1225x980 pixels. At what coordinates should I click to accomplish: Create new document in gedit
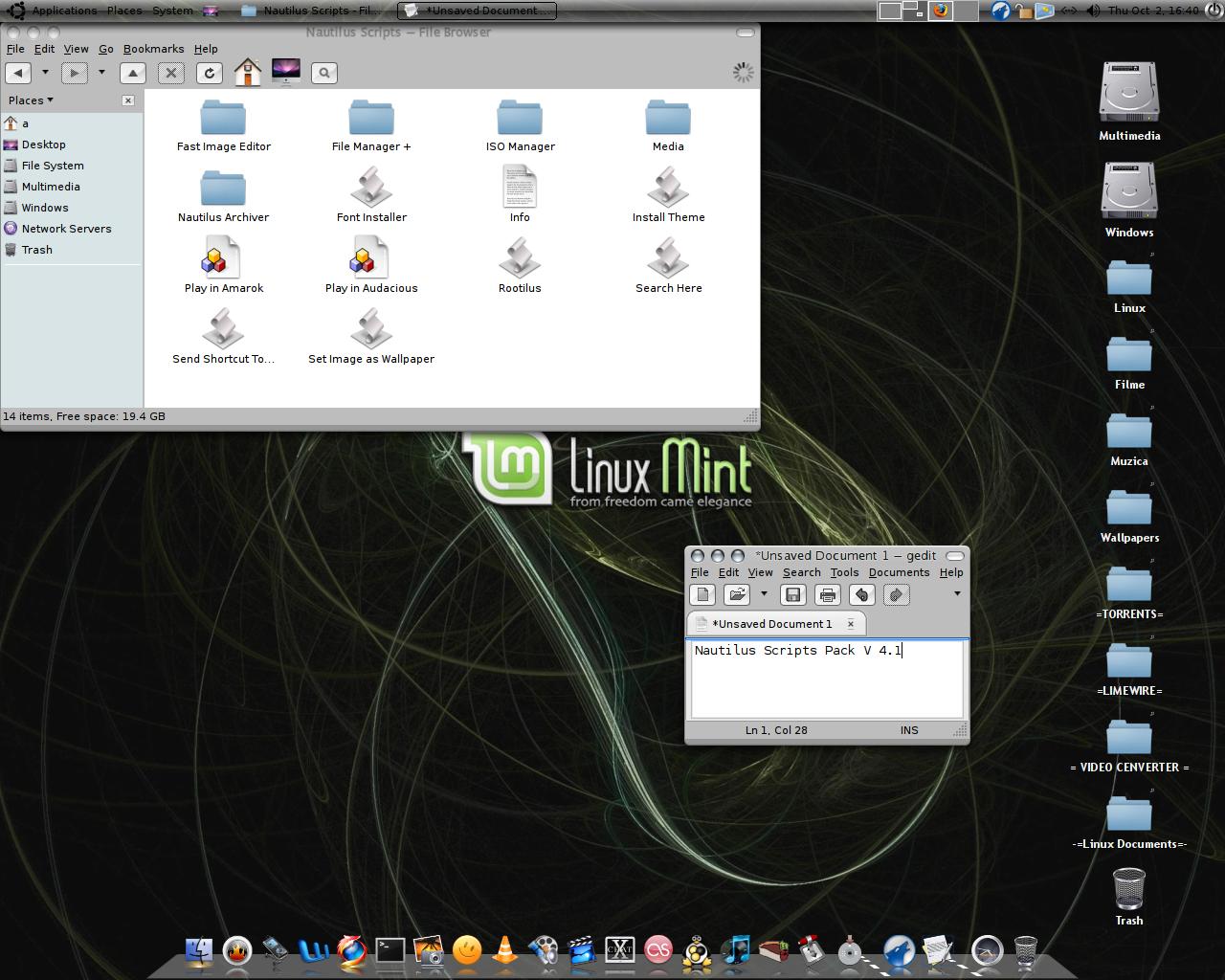[x=702, y=594]
